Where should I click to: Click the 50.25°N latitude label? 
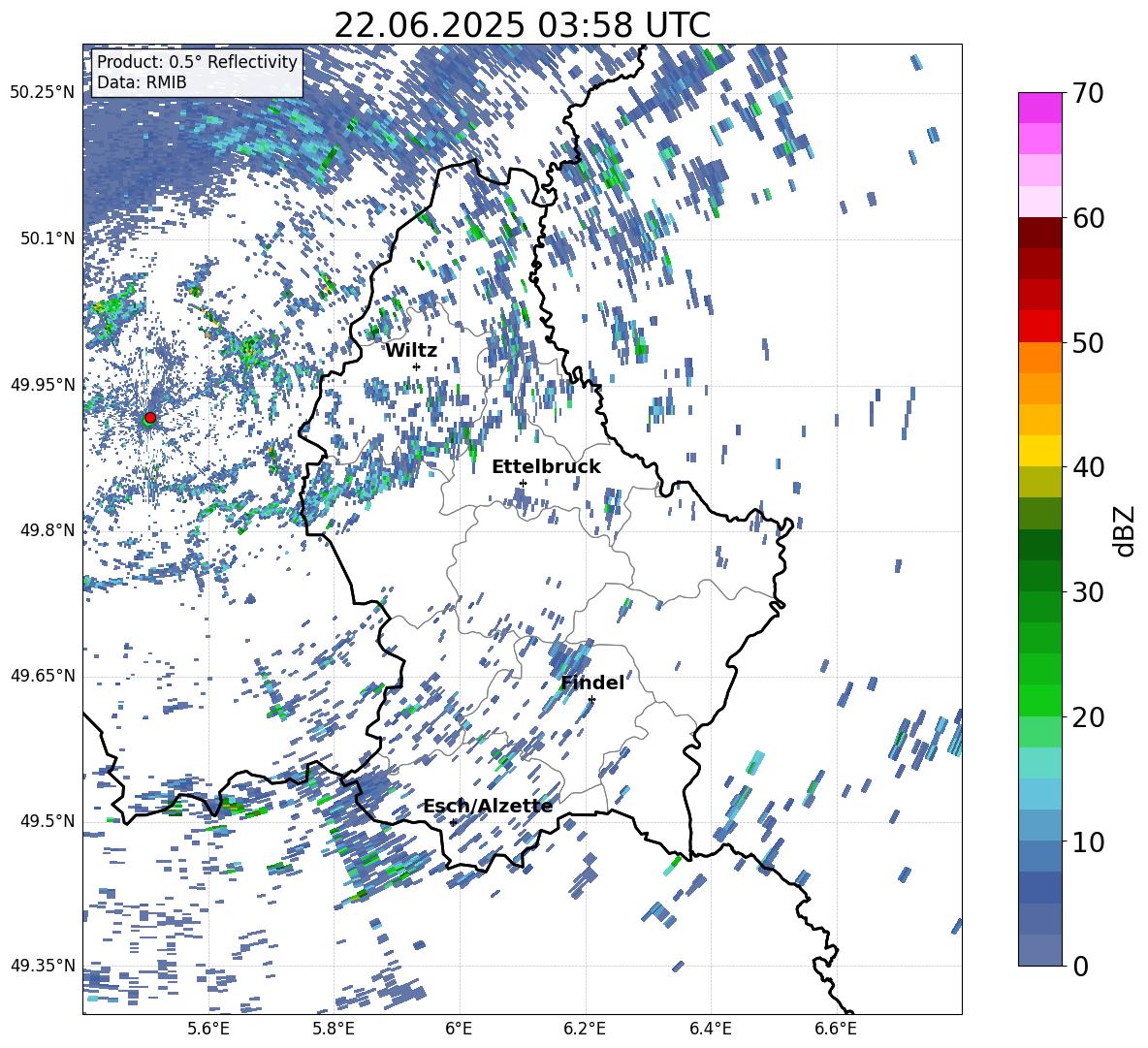pos(43,93)
